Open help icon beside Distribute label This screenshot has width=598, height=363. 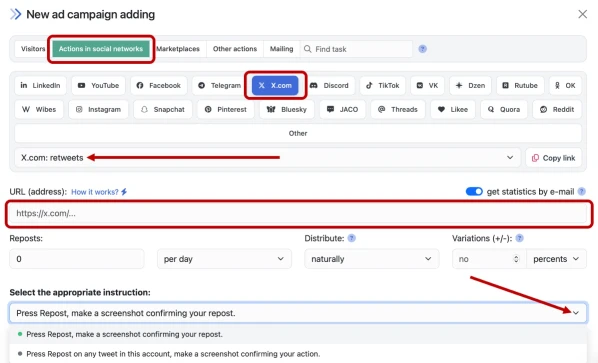(x=352, y=238)
